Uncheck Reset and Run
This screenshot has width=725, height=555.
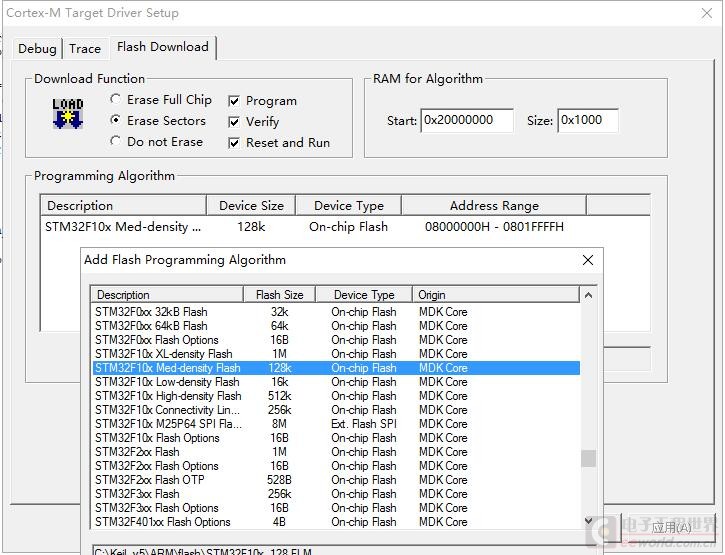(279, 142)
